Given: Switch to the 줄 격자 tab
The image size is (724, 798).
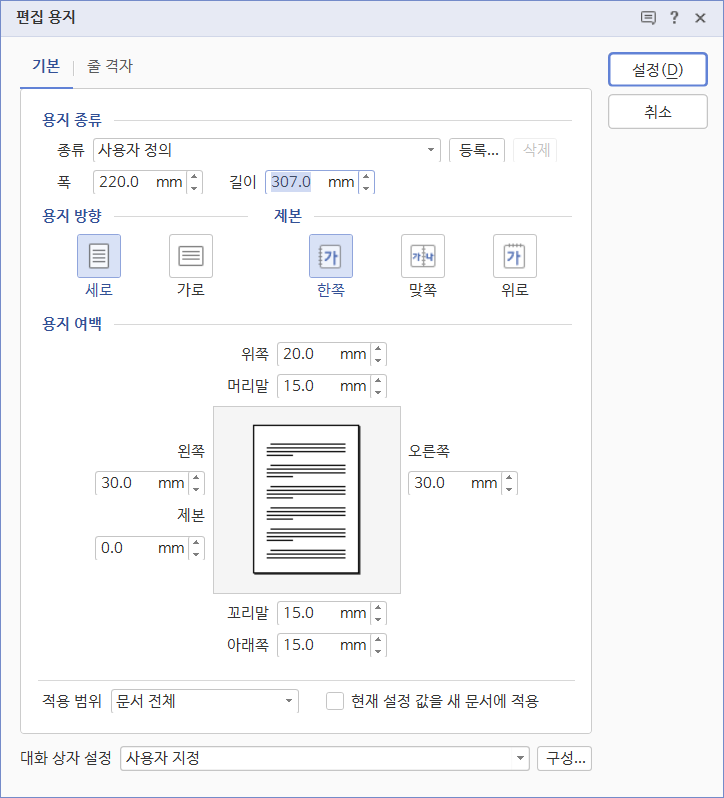Looking at the screenshot, I should (109, 66).
